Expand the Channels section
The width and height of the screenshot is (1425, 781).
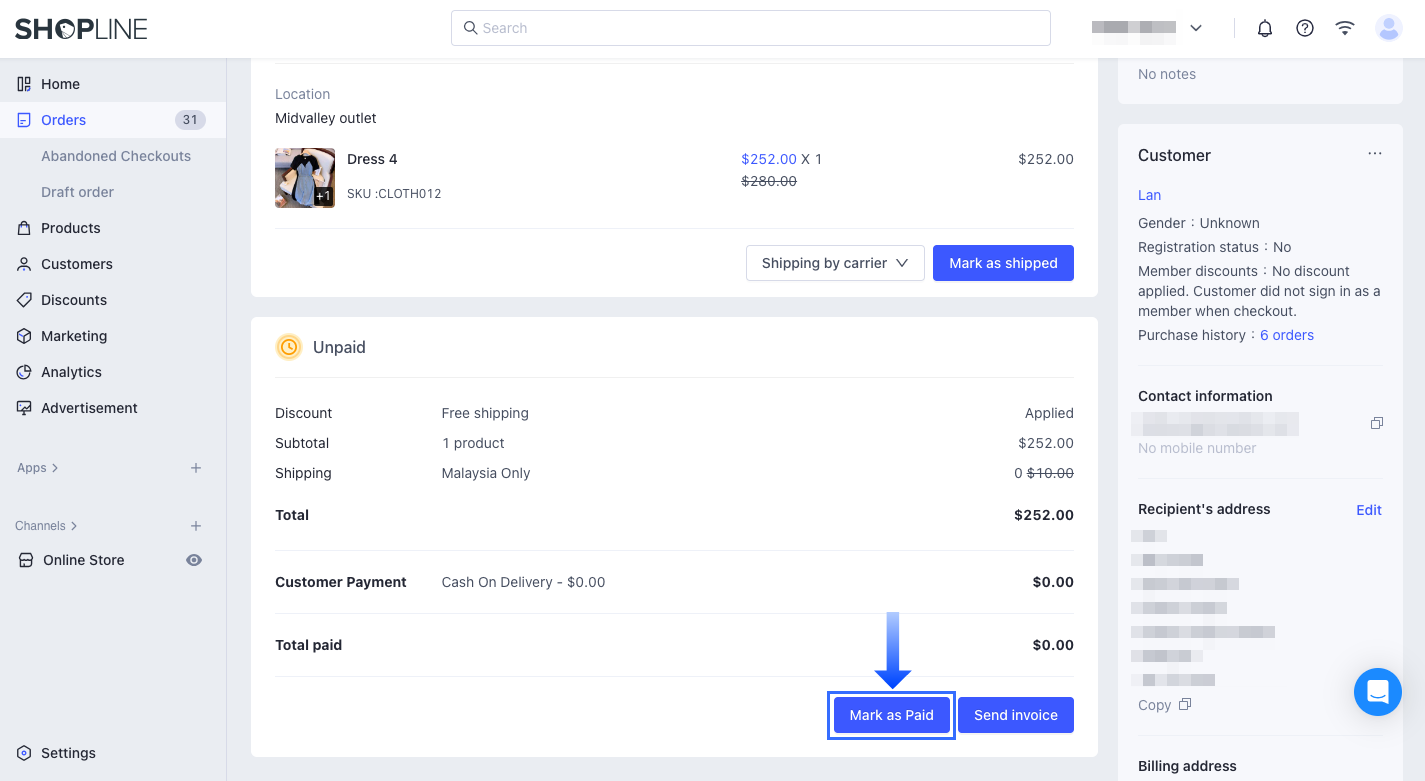tap(46, 526)
